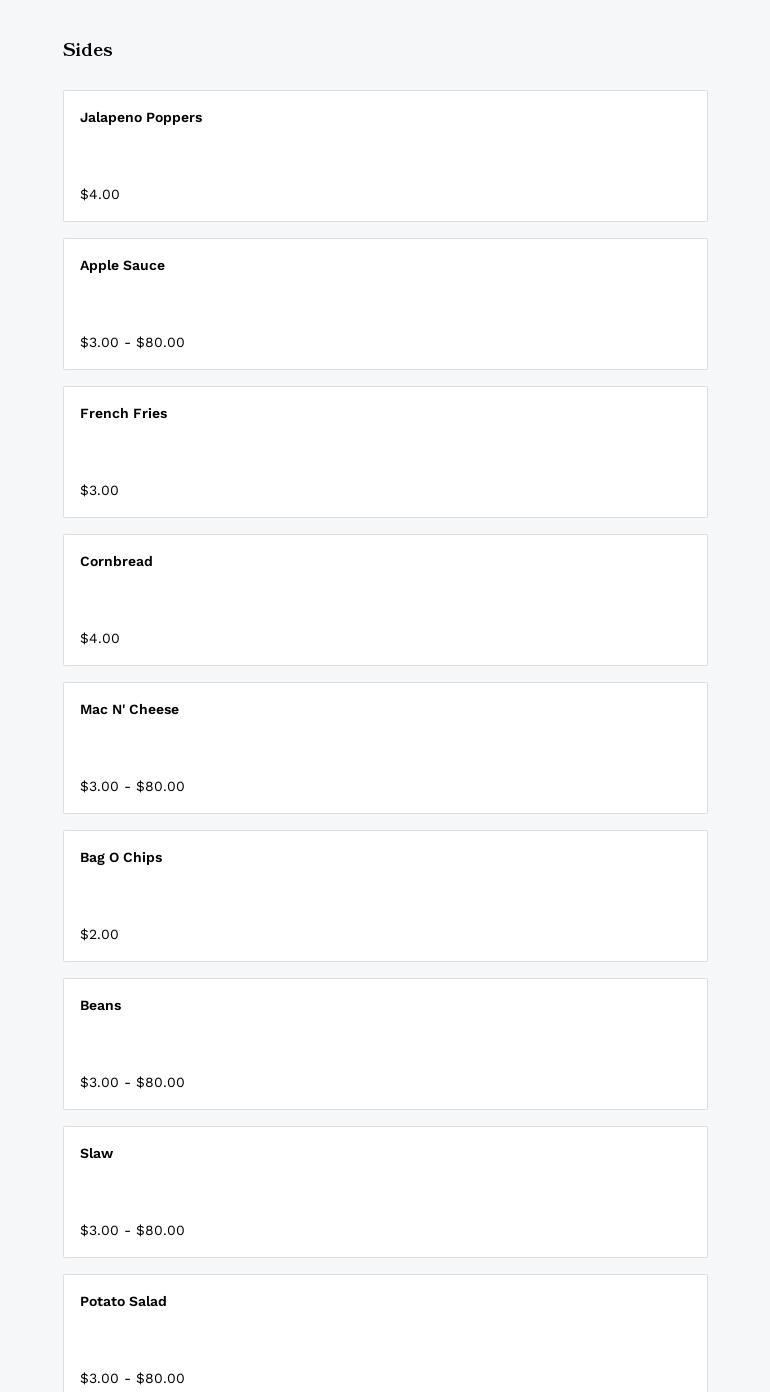Screen dimensions: 770x1392
Task: Click the $4.00 price under Jalapeno Poppers
Action: (100, 195)
